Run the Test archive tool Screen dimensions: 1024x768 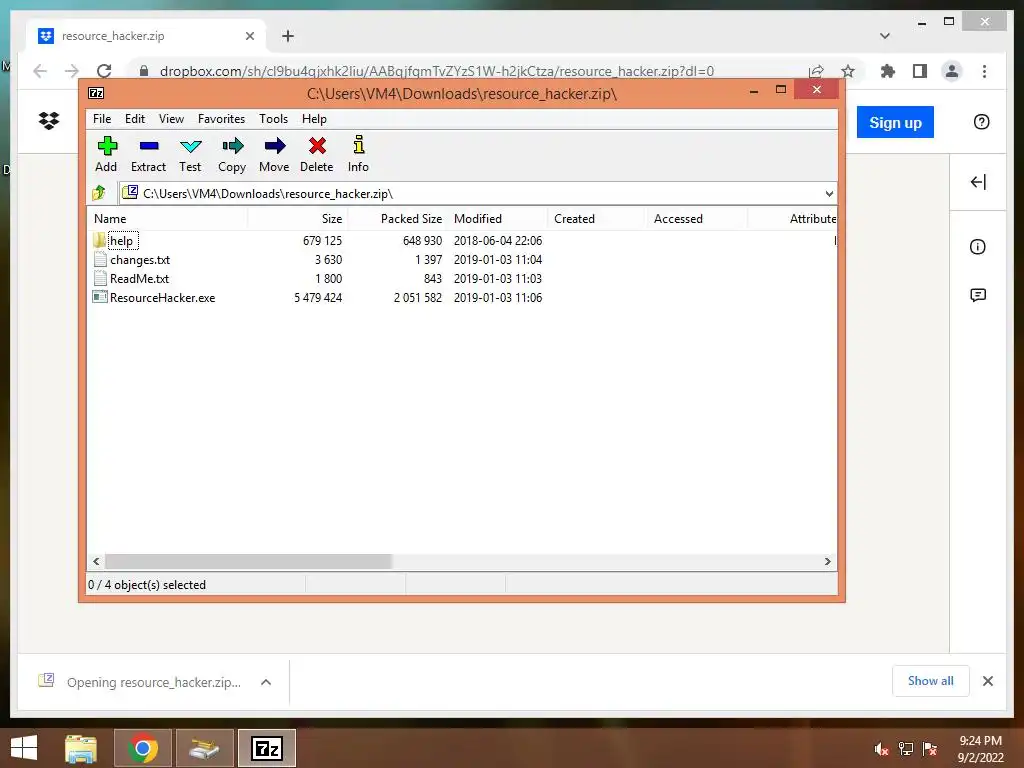coord(190,154)
